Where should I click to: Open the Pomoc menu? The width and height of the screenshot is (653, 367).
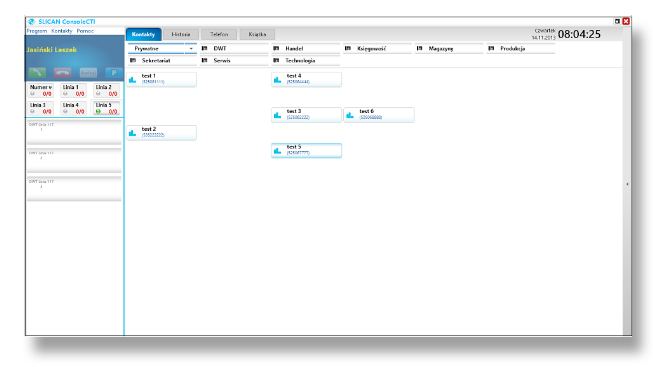[x=85, y=31]
